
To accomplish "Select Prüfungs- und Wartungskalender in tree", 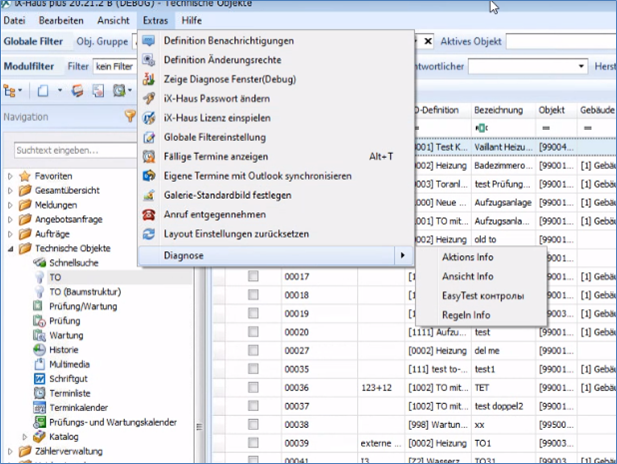I will pos(113,422).
